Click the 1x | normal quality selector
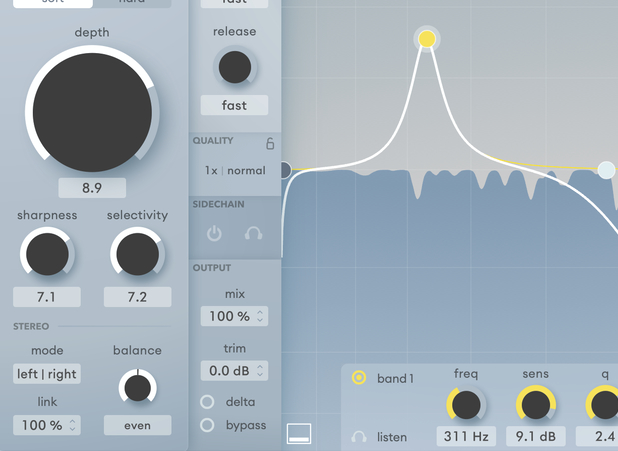This screenshot has height=451, width=618. (x=235, y=171)
